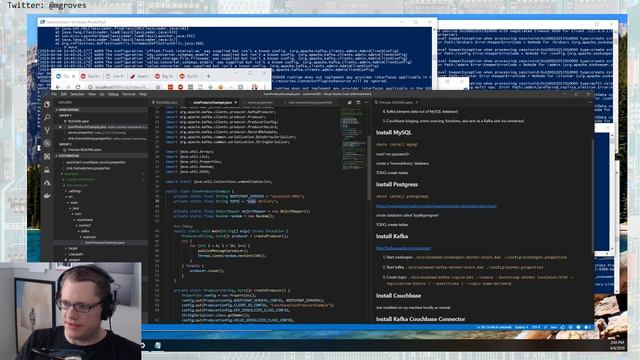The width and height of the screenshot is (640, 360).
Task: Click the split editor icon in VS Code
Action: pyautogui.click(x=358, y=102)
